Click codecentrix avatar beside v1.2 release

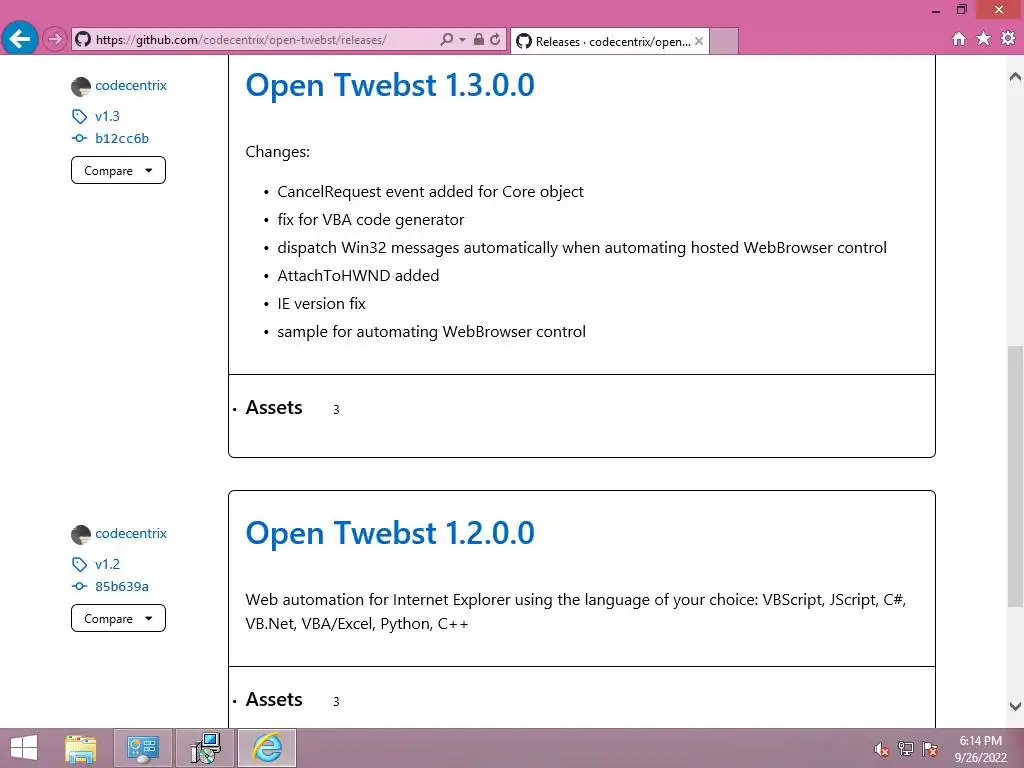[80, 534]
